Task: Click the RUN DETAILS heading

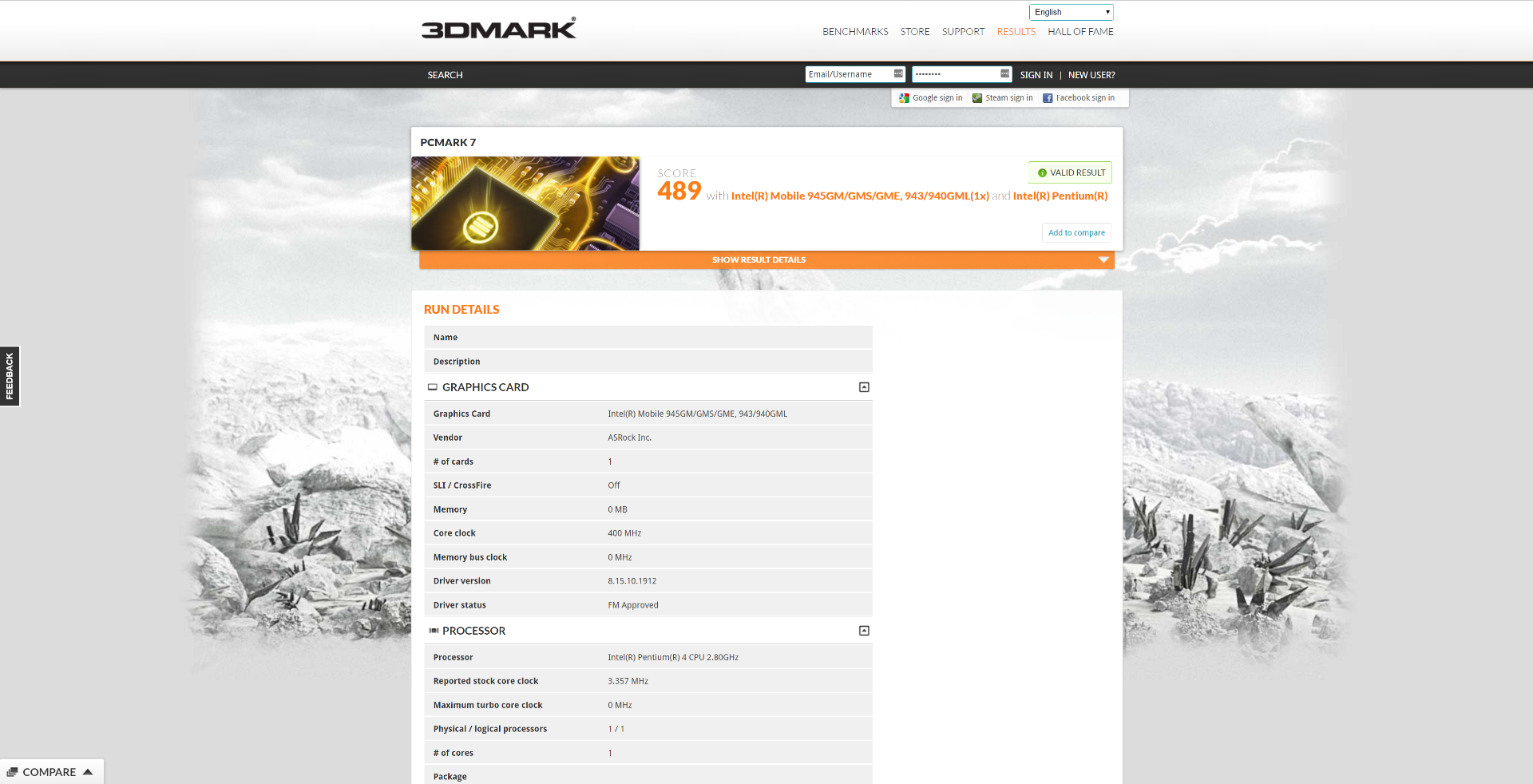Action: coord(461,310)
